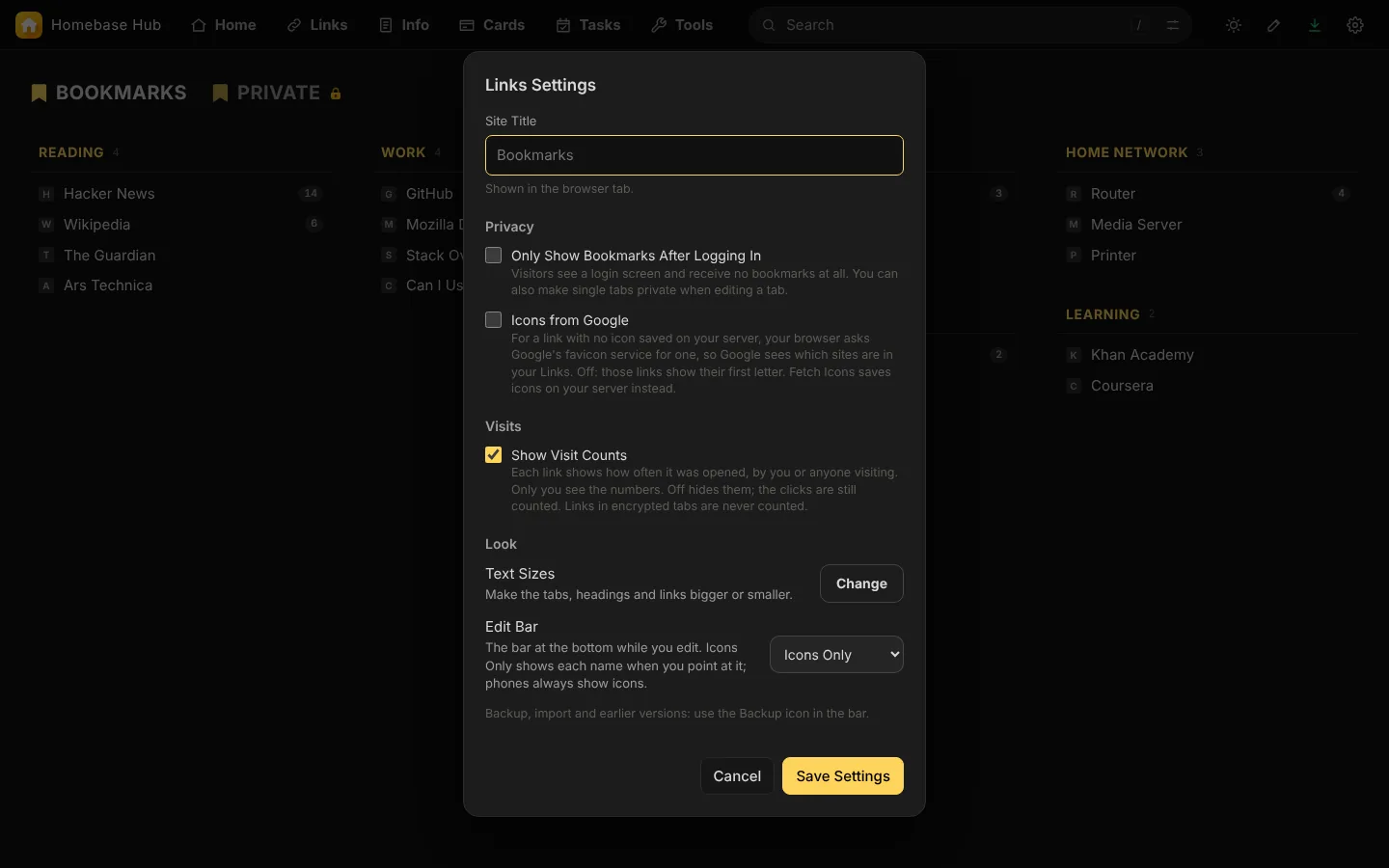Screen dimensions: 1389x868
Task: Click Save Settings
Action: coord(843,776)
